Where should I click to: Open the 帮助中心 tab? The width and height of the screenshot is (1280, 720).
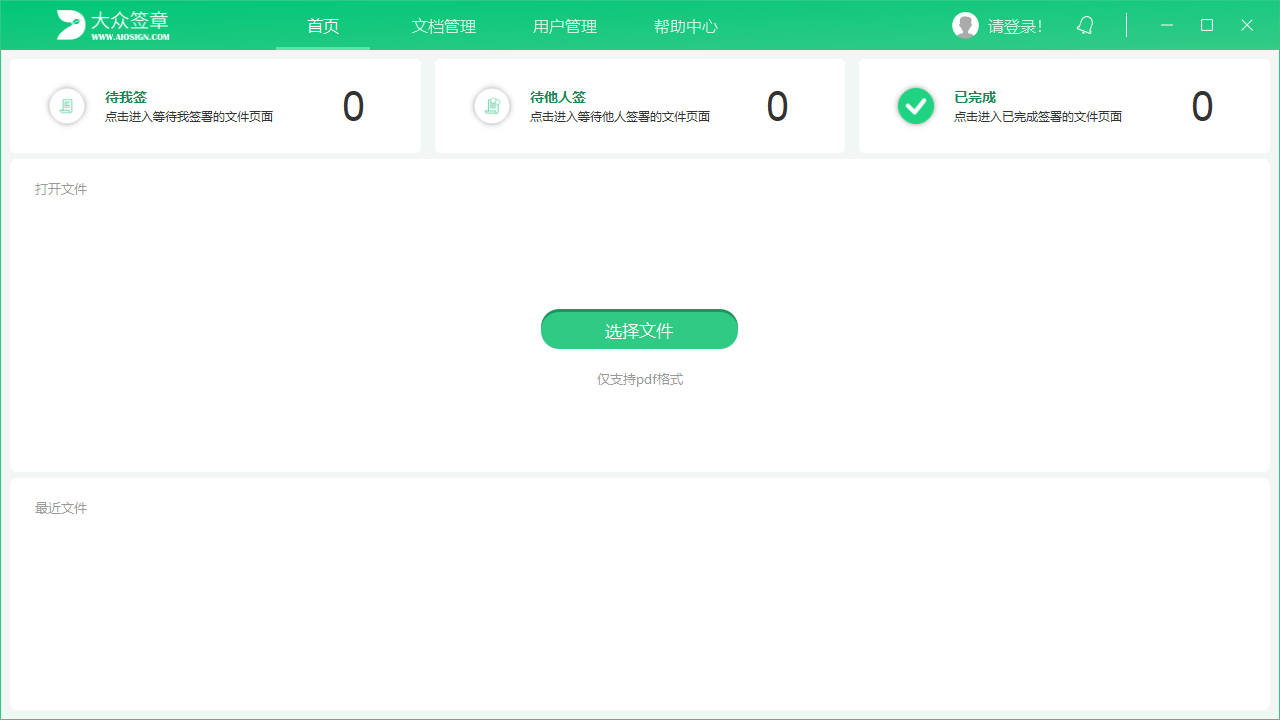[686, 26]
